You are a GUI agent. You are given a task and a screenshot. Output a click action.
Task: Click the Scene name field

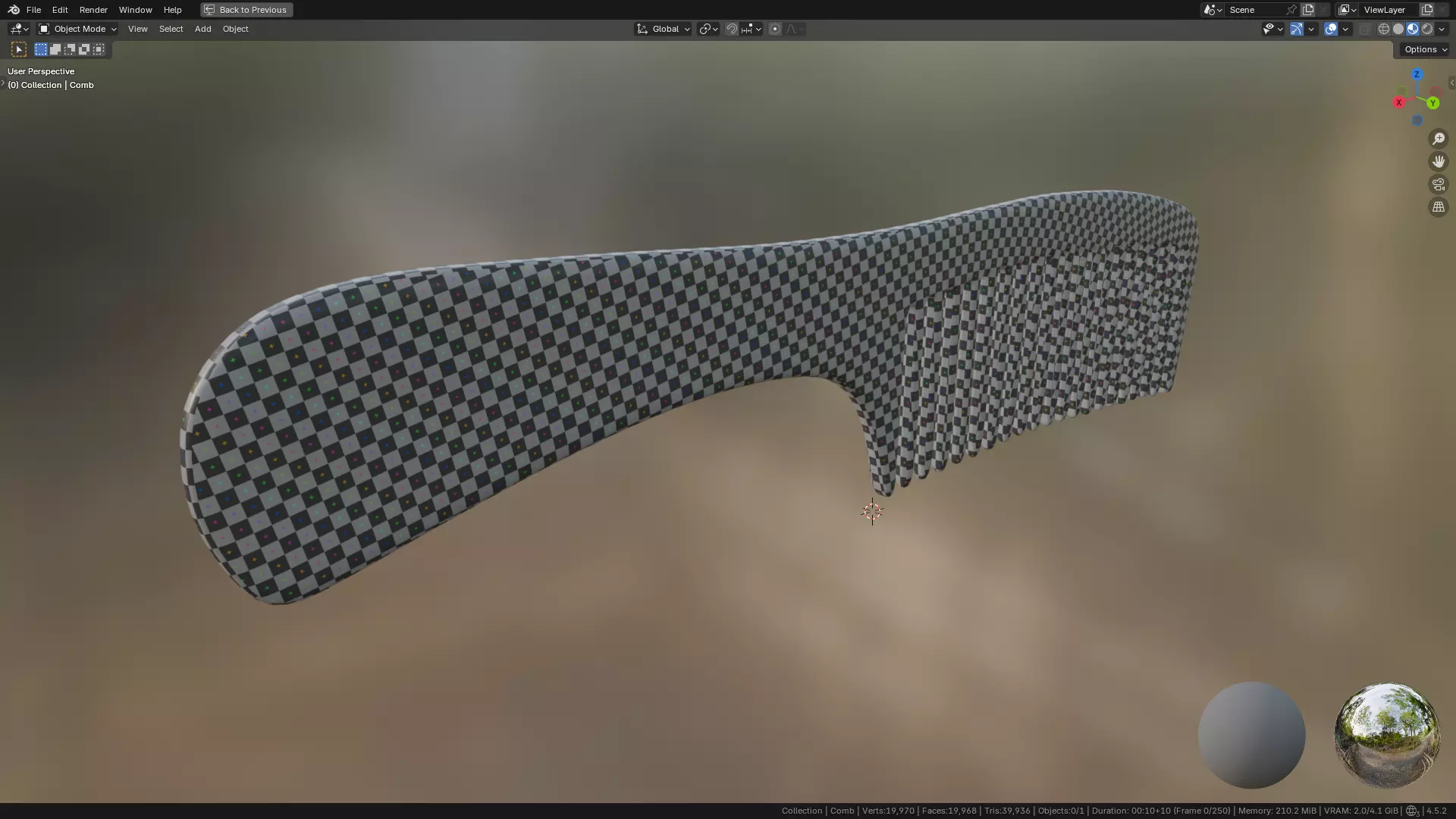tap(1255, 10)
